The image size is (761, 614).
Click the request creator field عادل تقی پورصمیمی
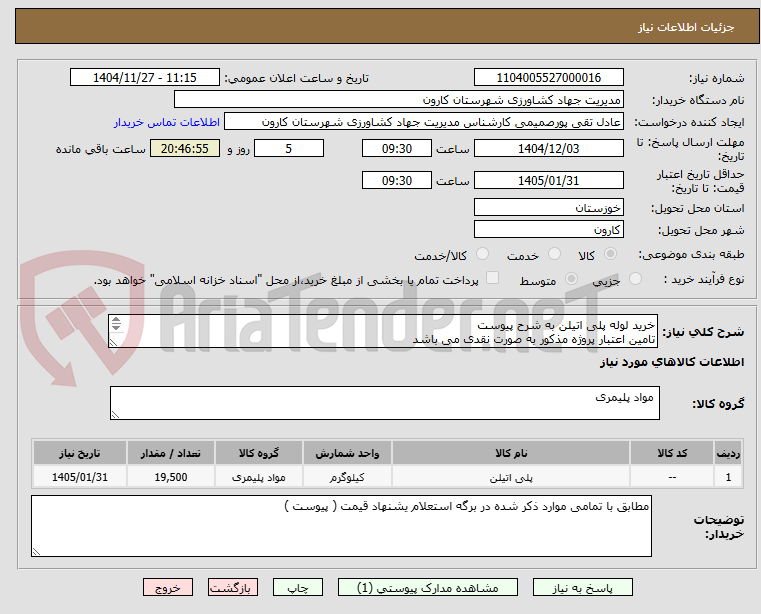tap(424, 122)
